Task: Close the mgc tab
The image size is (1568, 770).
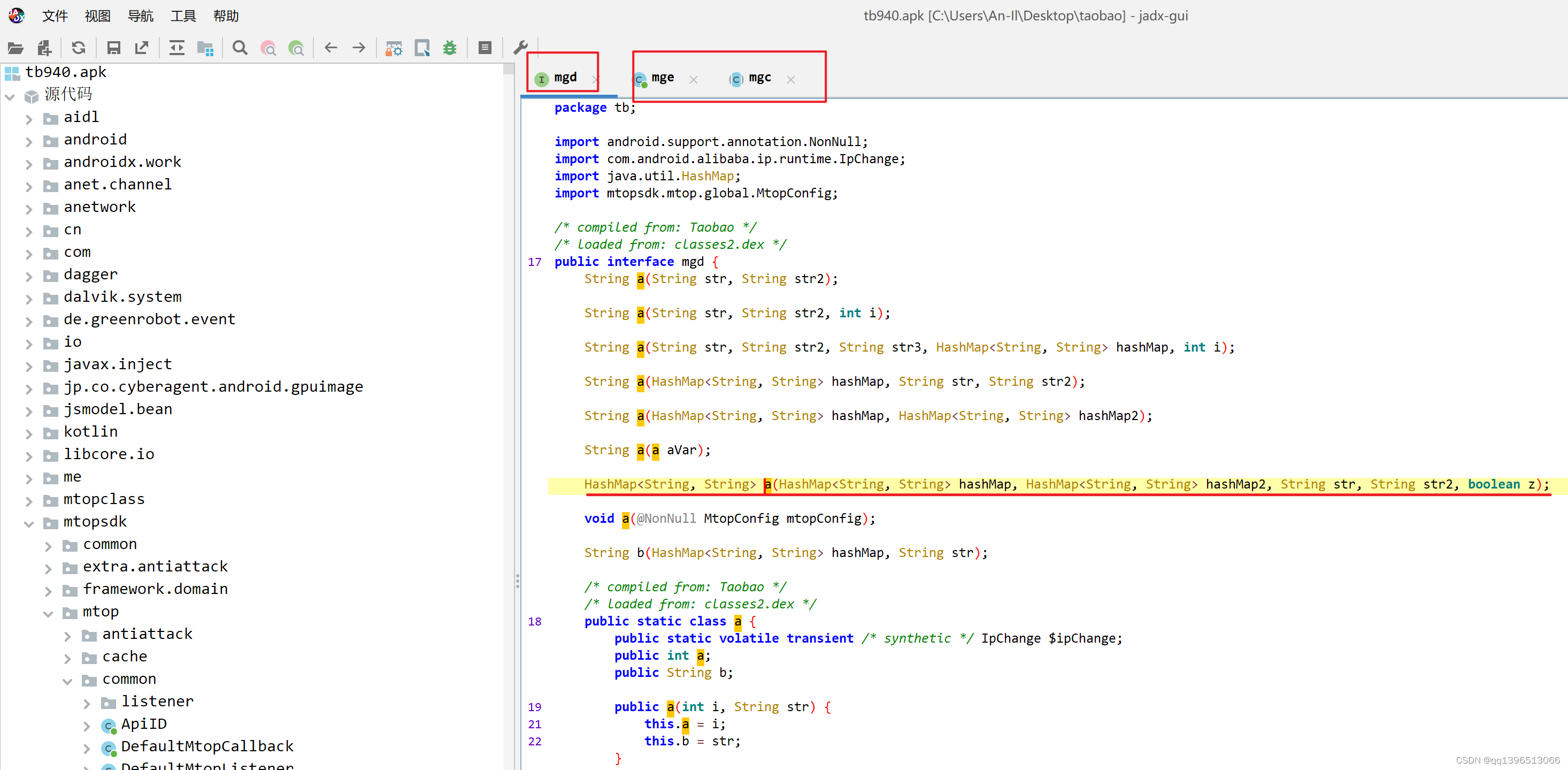Action: (x=791, y=79)
